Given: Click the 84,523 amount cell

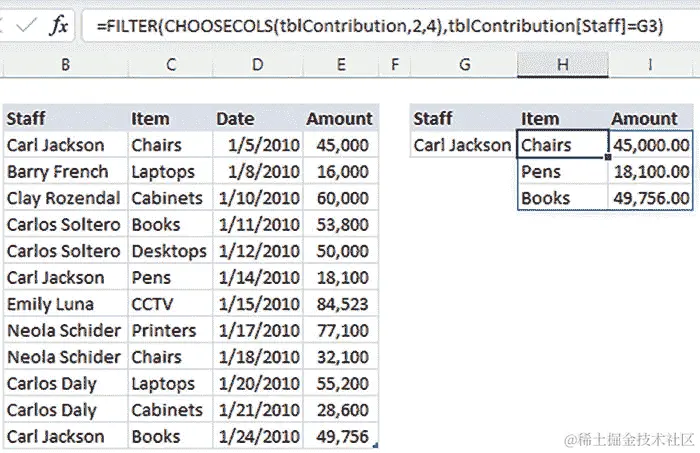Looking at the screenshot, I should pyautogui.click(x=341, y=304).
